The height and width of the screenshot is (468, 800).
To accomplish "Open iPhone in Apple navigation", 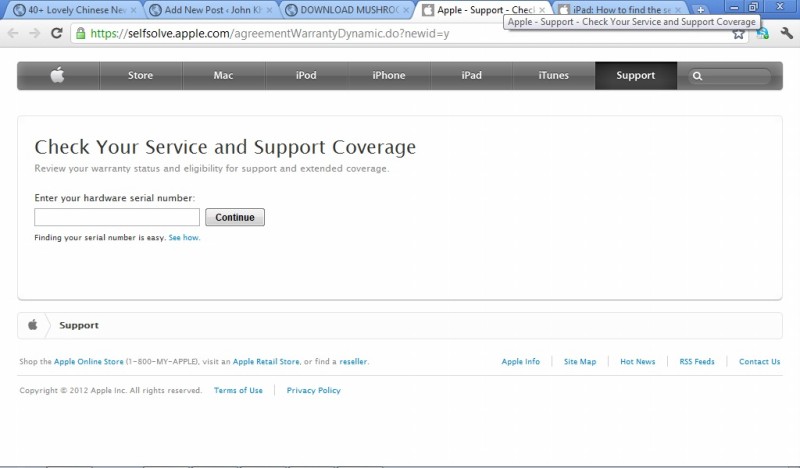I will click(389, 76).
